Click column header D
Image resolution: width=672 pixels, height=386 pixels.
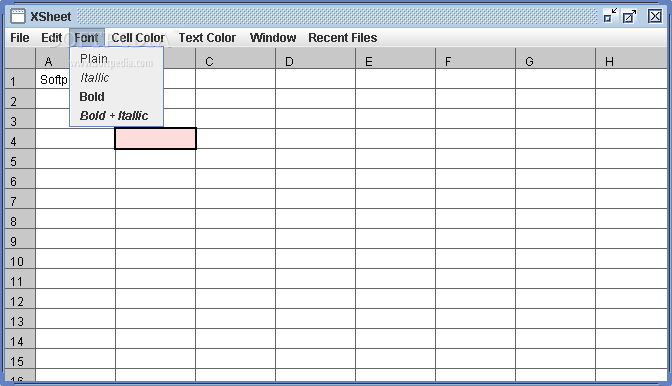pos(315,58)
